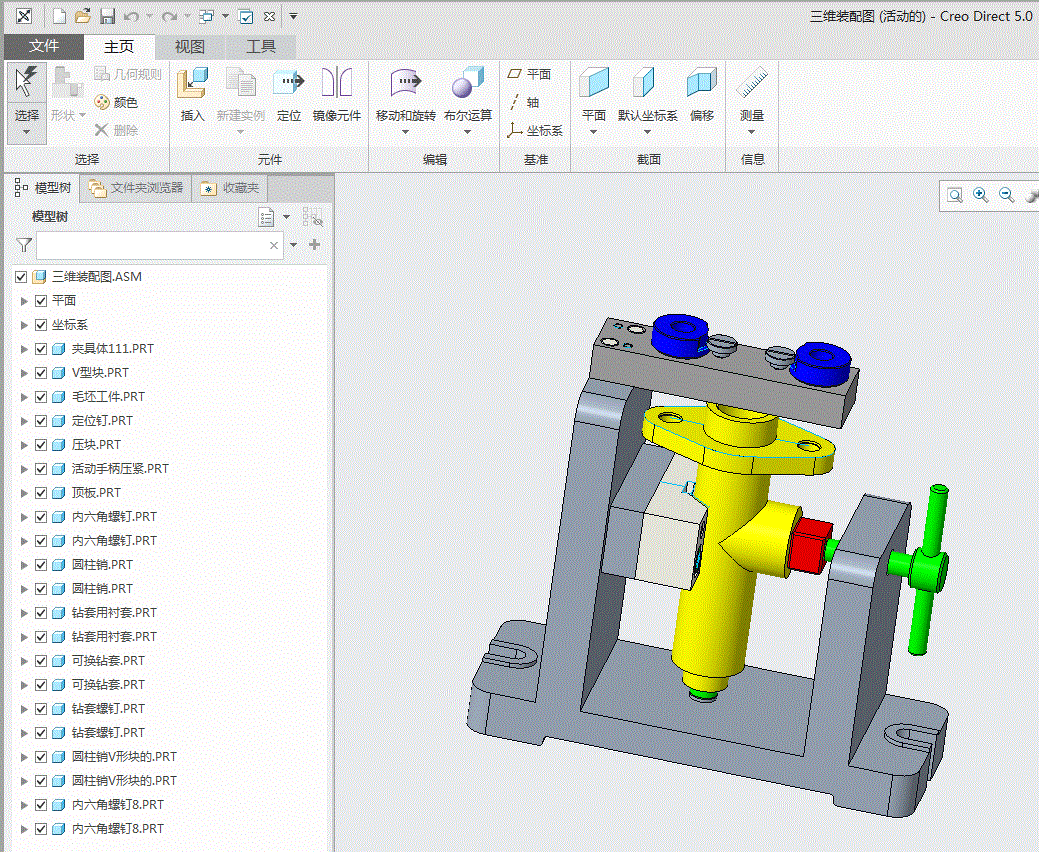Uncheck the 三维装配图.ASM checkbox
This screenshot has height=852, width=1039.
pos(21,277)
